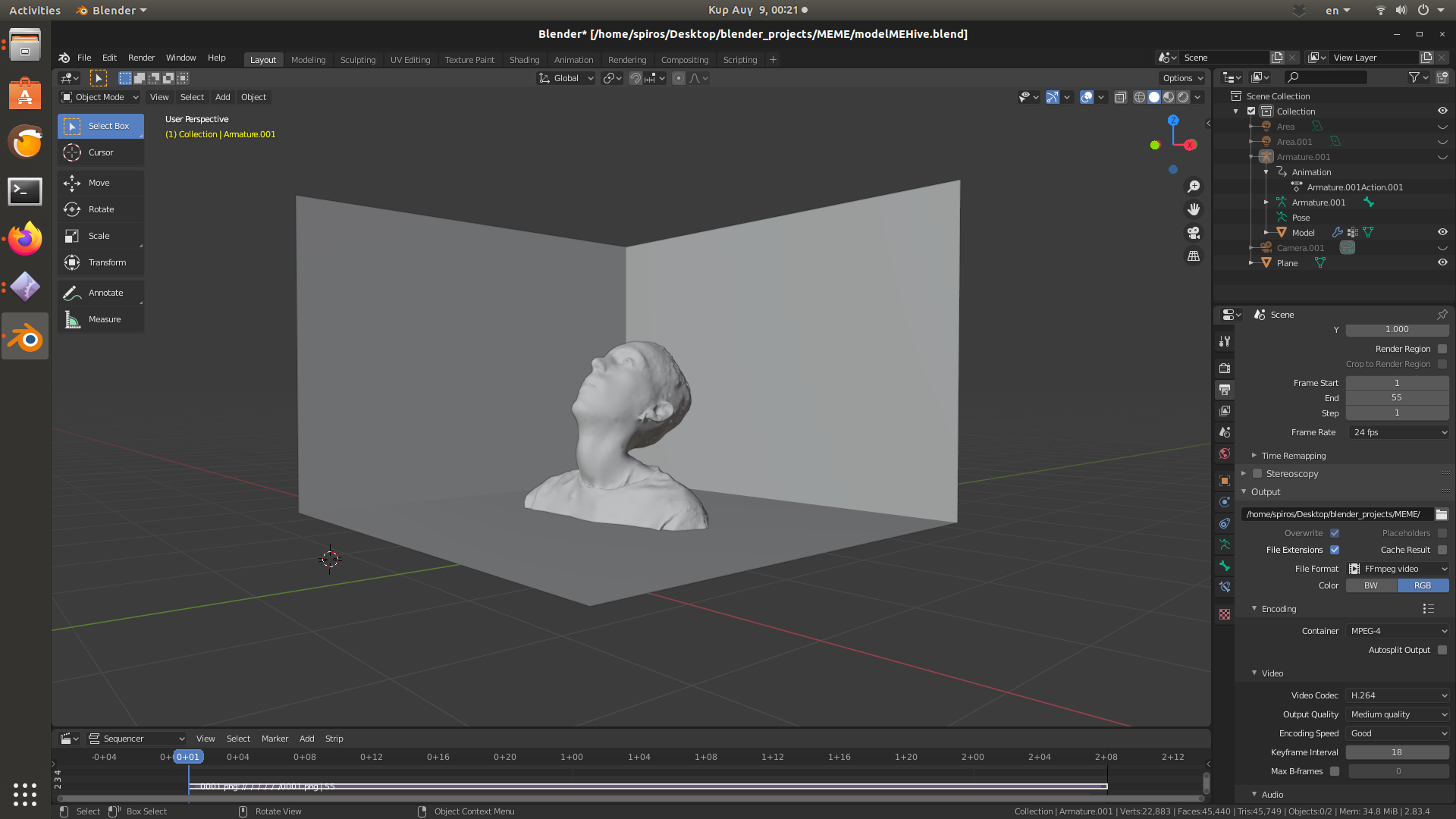Open Object Mode dropdown
The image size is (1456, 819).
(99, 97)
